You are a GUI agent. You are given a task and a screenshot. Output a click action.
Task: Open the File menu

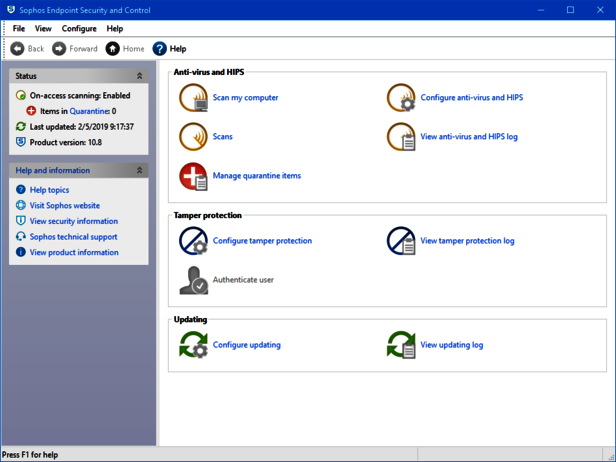click(19, 29)
